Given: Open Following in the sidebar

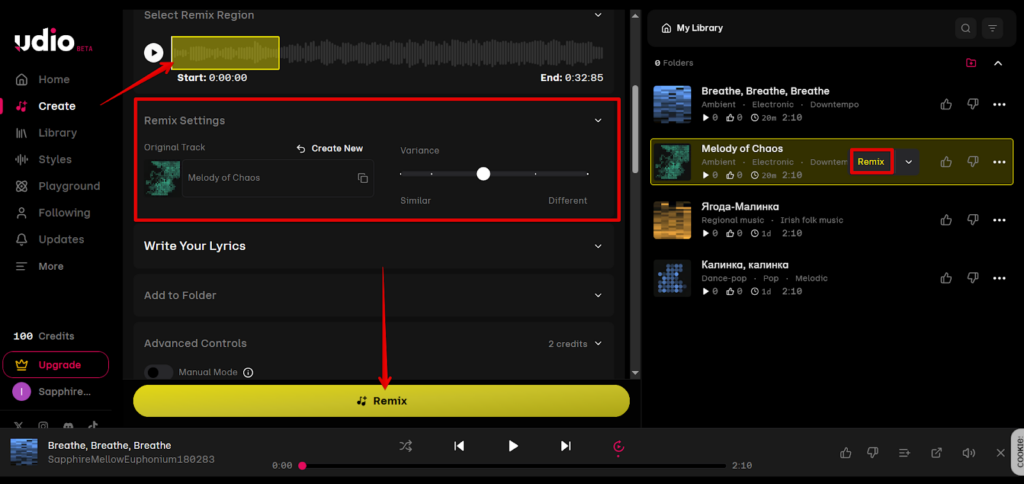Looking at the screenshot, I should tap(52, 213).
